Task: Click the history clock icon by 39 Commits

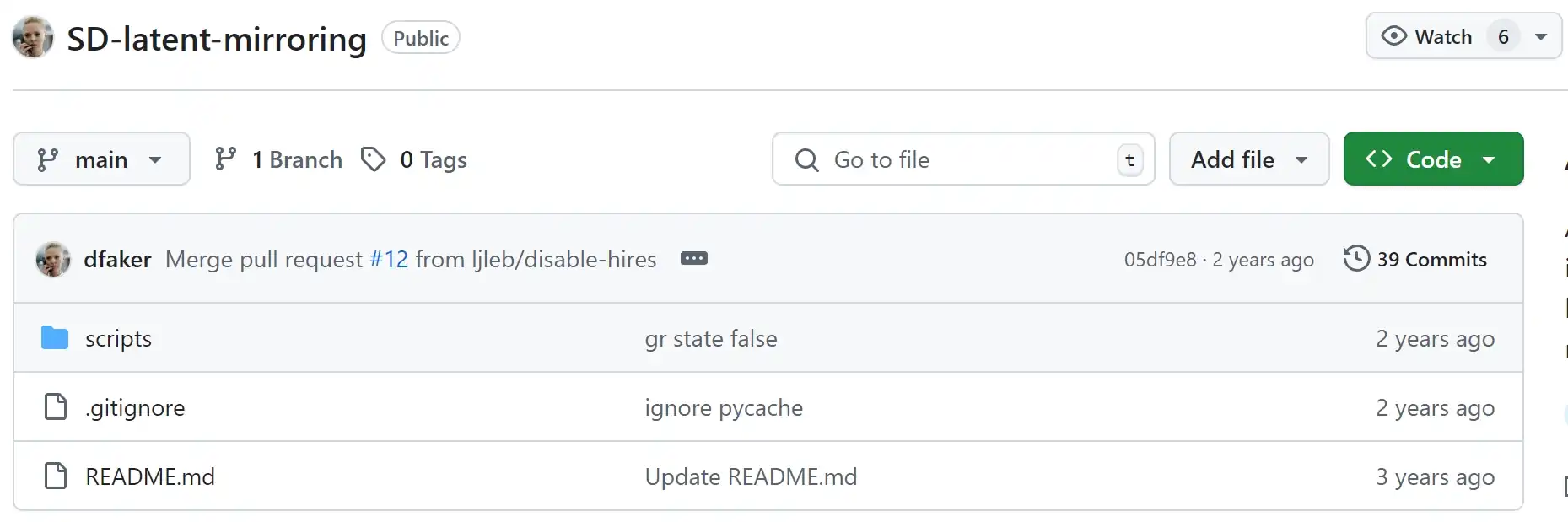Action: click(1356, 258)
